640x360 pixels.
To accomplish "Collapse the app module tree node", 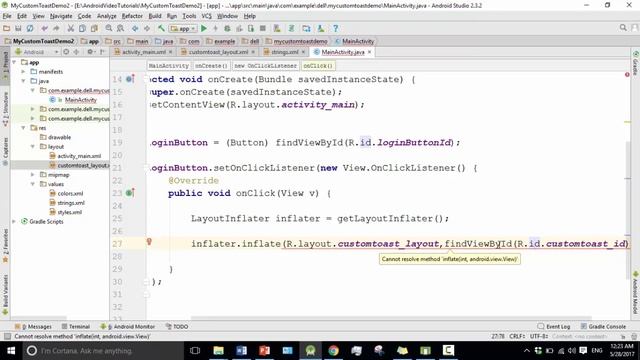I will point(15,62).
